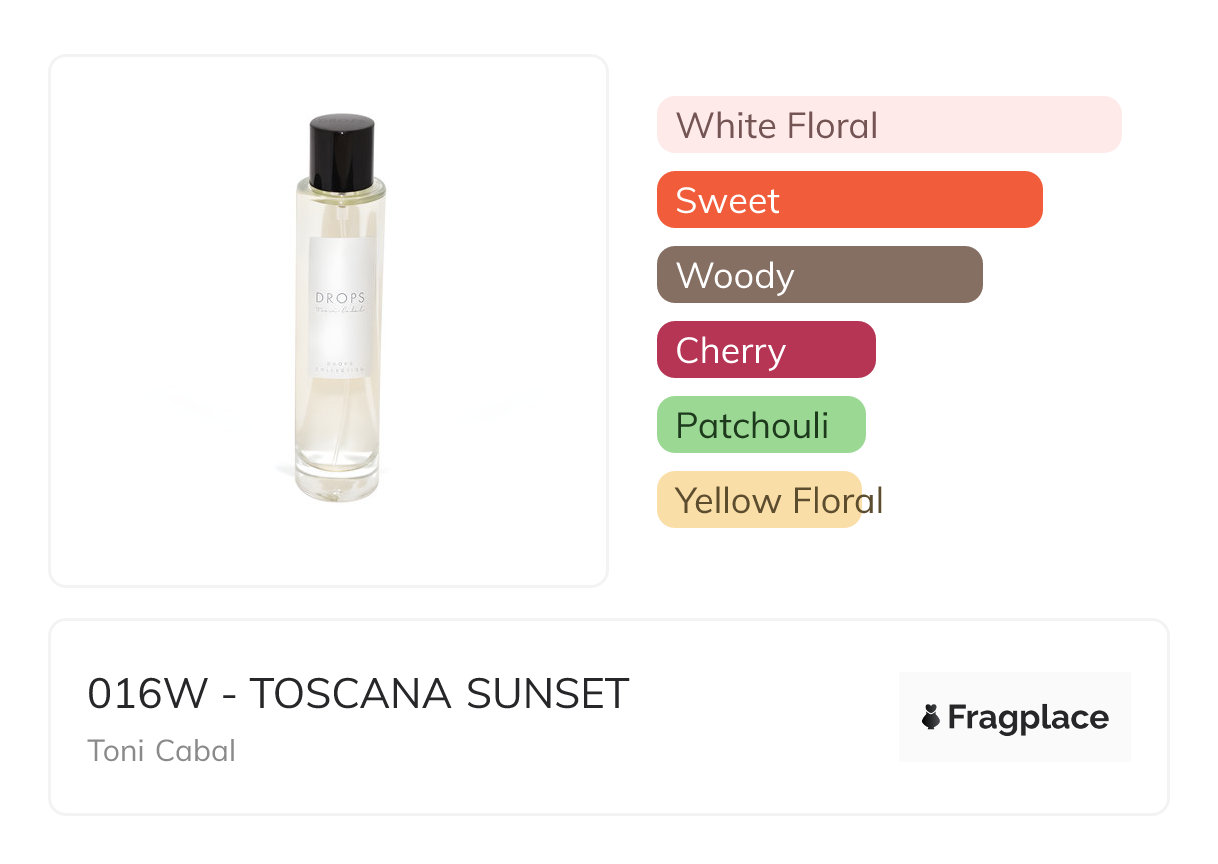Choose the Cherry accord bar

pos(766,350)
